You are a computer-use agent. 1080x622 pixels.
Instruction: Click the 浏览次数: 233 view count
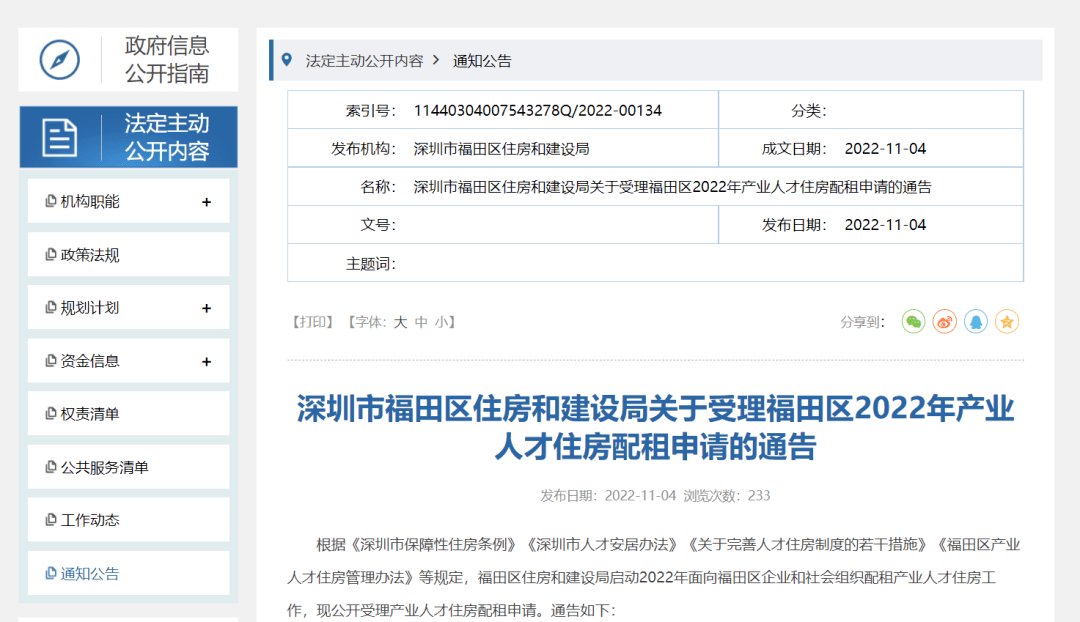tap(727, 495)
